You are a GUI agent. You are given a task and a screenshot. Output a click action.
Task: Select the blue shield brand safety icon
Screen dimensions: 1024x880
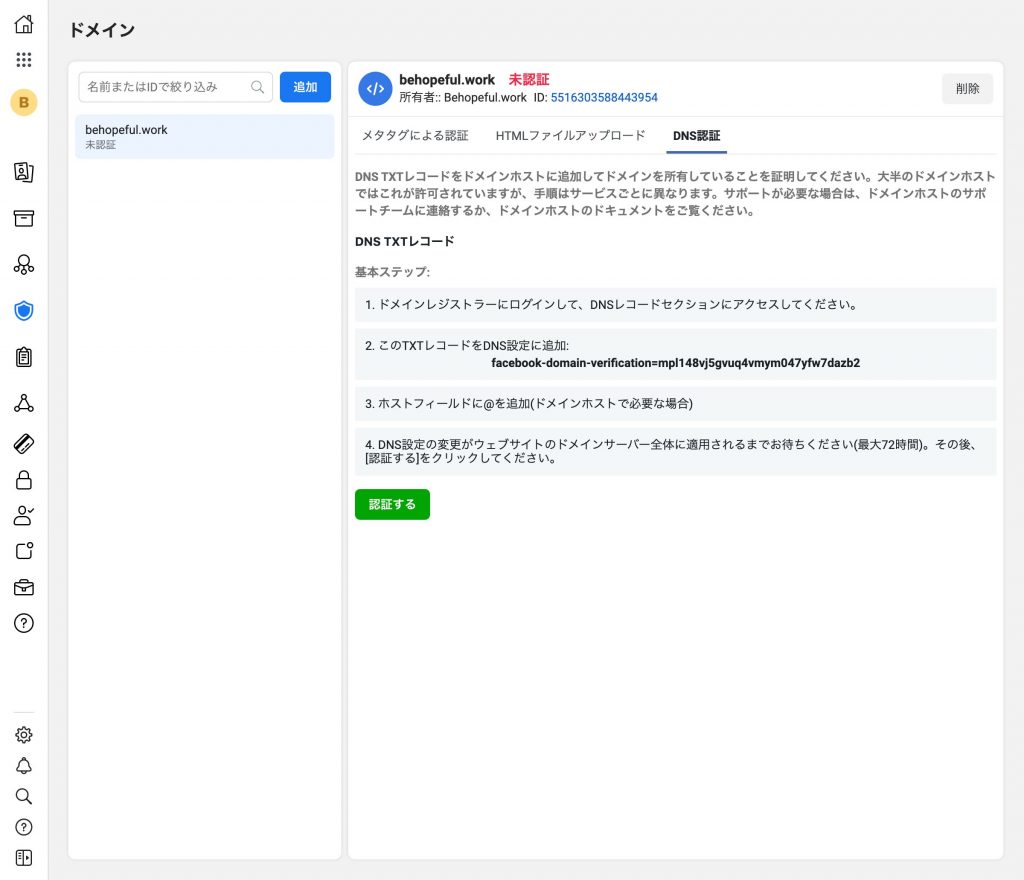click(24, 311)
